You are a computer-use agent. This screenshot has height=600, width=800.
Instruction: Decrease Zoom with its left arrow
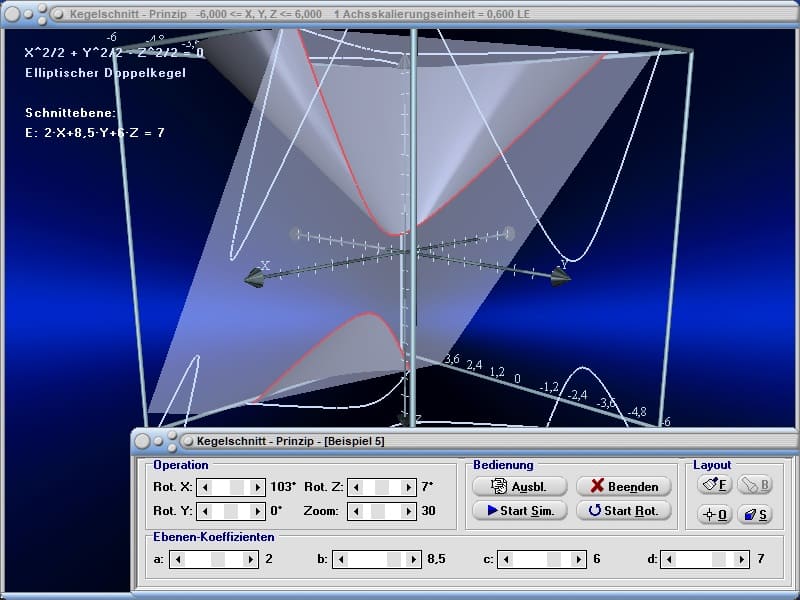356,511
